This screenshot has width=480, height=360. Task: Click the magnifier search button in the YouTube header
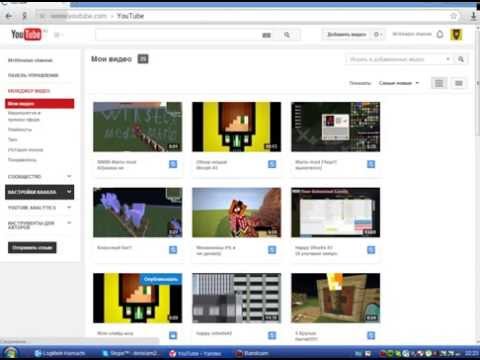[x=287, y=35]
